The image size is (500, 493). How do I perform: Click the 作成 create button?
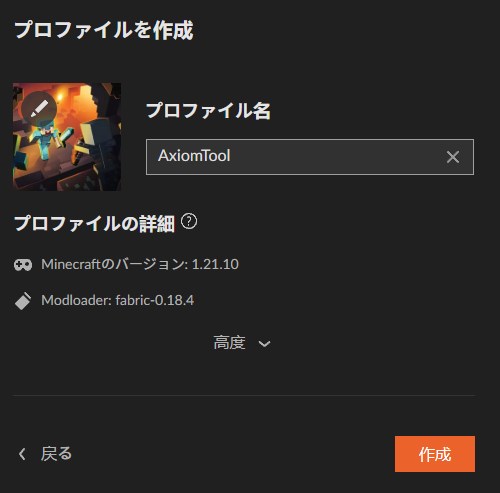435,454
